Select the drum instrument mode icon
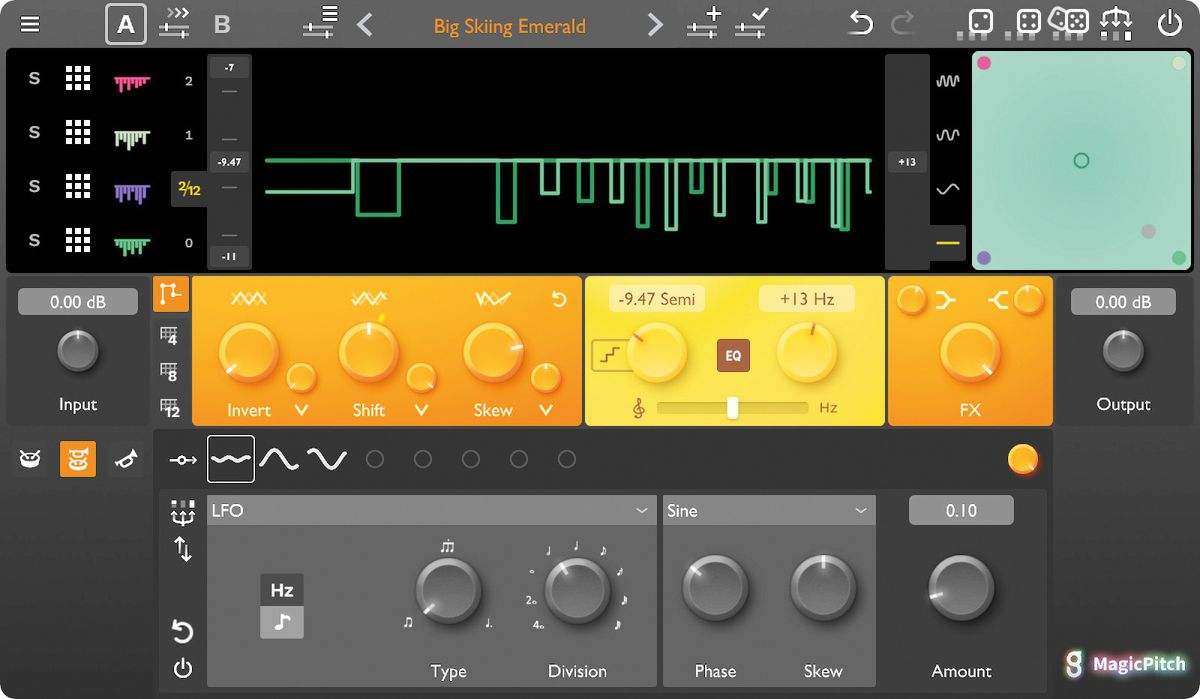 (30, 458)
